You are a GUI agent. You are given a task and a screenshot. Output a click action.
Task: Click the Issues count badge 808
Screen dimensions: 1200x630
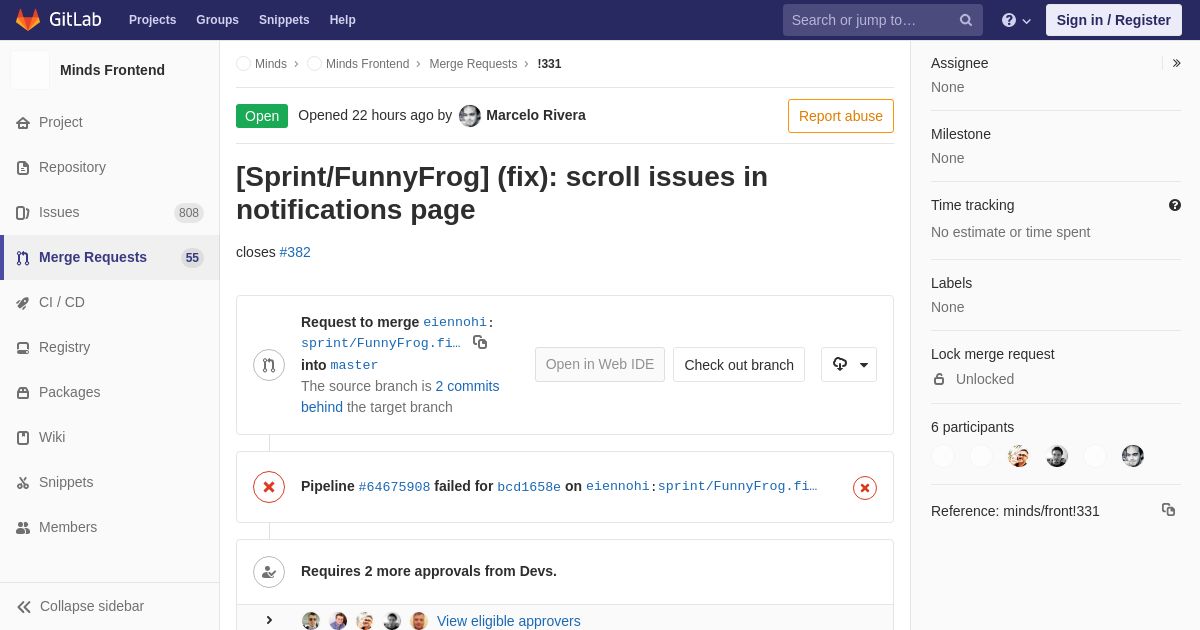189,213
